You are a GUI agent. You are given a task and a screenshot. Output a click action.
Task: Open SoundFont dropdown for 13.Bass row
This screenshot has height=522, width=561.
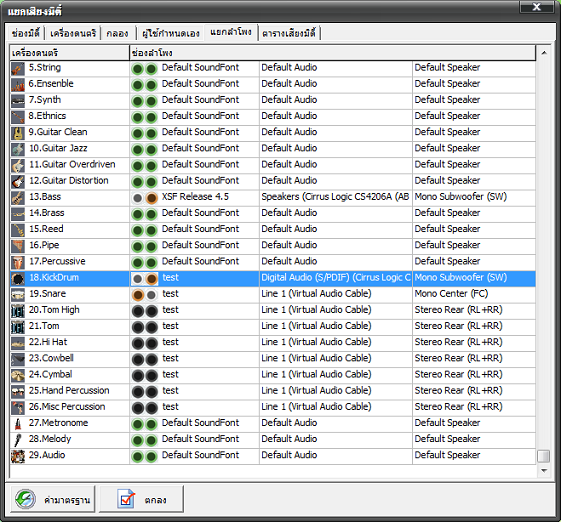pyautogui.click(x=209, y=197)
